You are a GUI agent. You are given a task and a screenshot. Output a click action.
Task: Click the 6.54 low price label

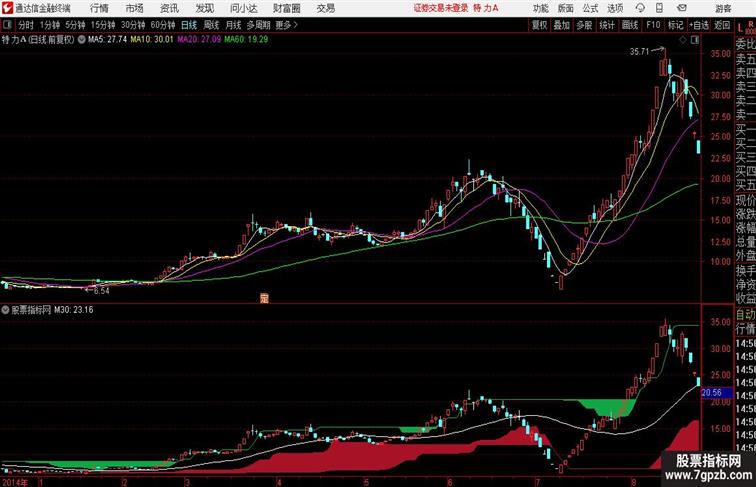click(101, 291)
